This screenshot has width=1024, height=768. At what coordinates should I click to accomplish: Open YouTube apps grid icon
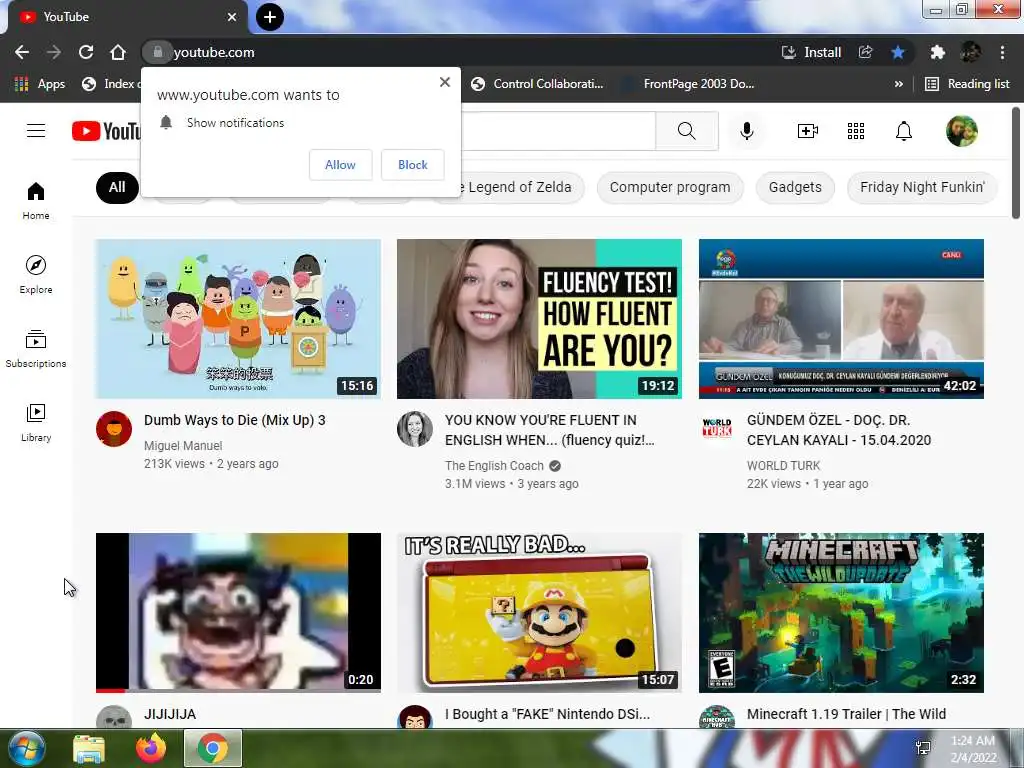click(x=856, y=131)
